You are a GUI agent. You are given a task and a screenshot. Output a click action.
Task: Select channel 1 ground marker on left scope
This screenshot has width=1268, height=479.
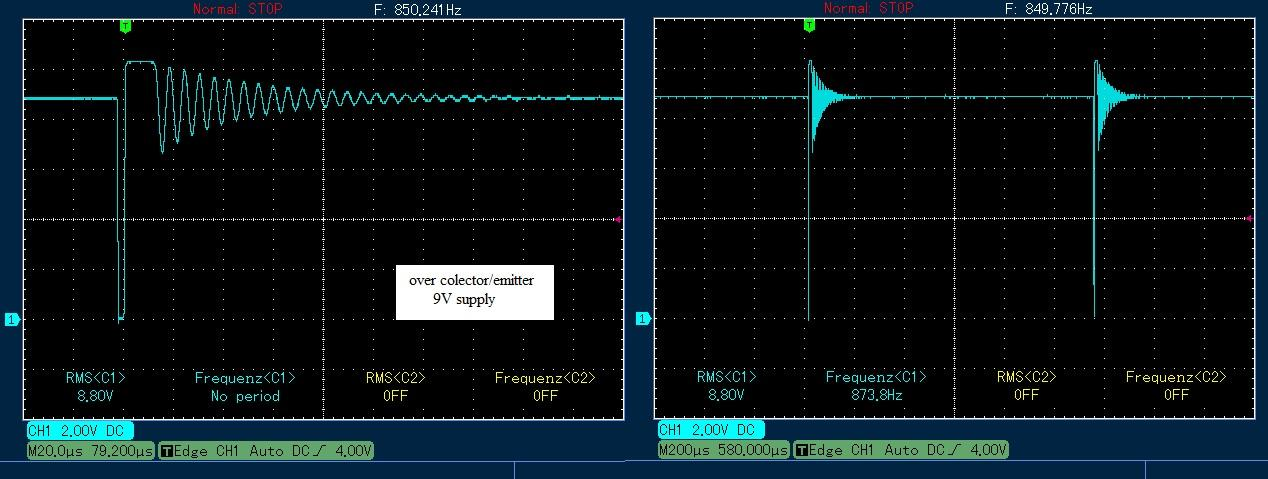click(12, 319)
